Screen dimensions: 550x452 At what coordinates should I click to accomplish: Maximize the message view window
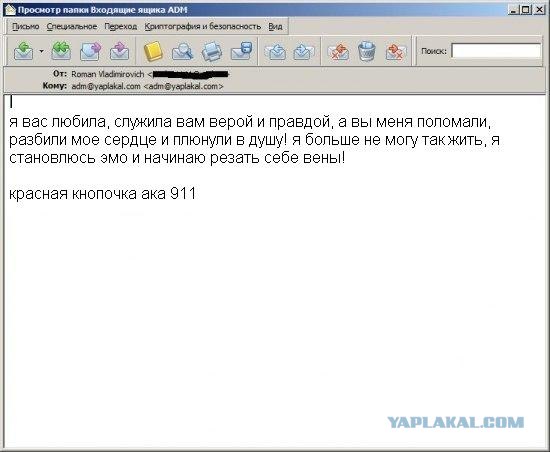click(526, 10)
